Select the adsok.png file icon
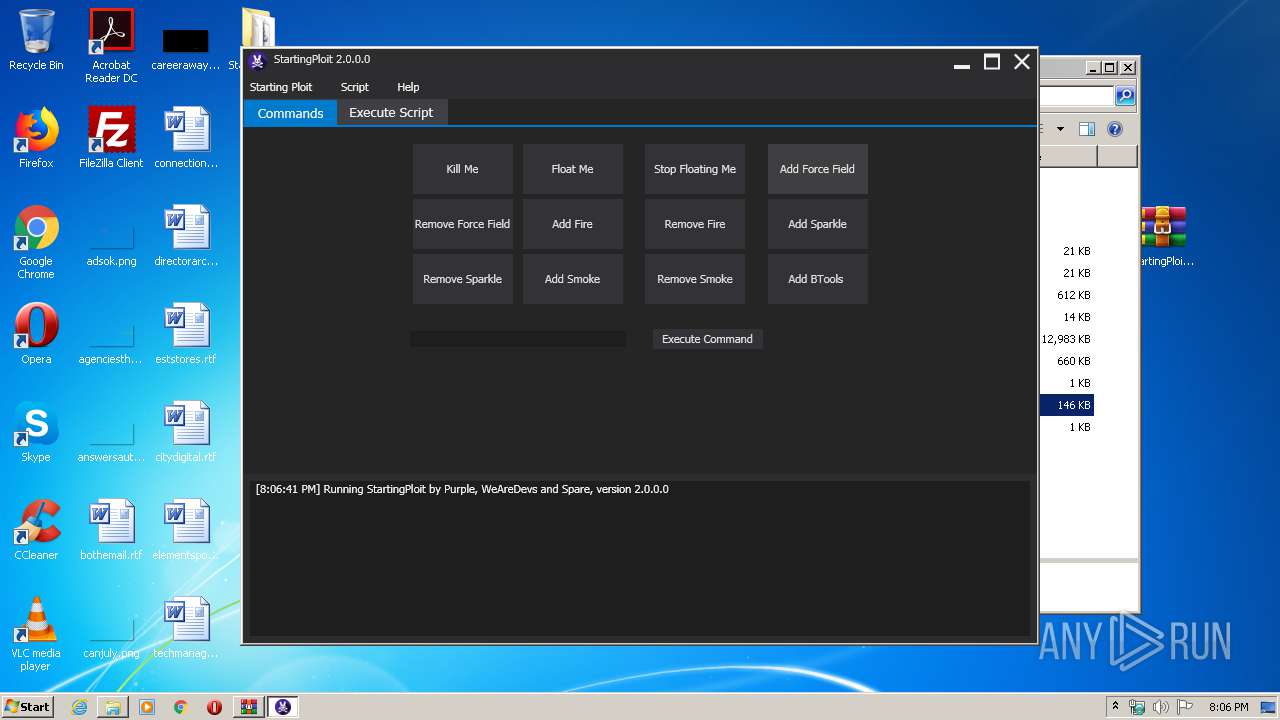This screenshot has width=1280, height=720. click(111, 243)
